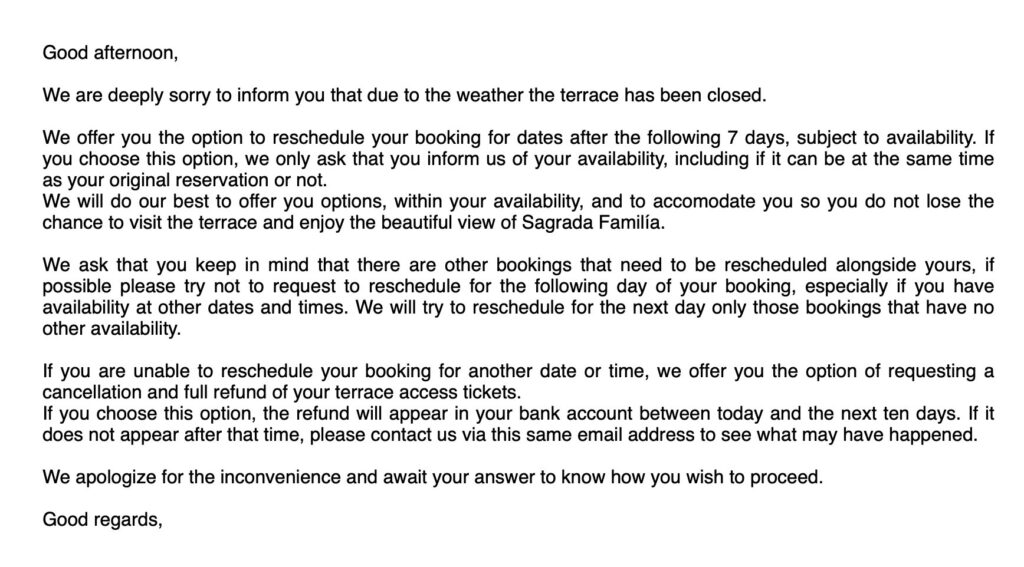Click the line starting "other availability."
The width and height of the screenshot is (1024, 567).
(x=112, y=329)
